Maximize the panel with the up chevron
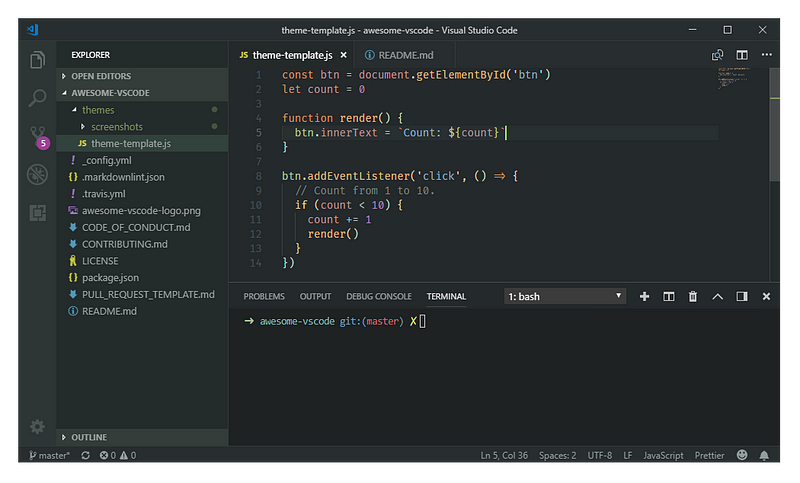800x483 pixels. (x=717, y=296)
